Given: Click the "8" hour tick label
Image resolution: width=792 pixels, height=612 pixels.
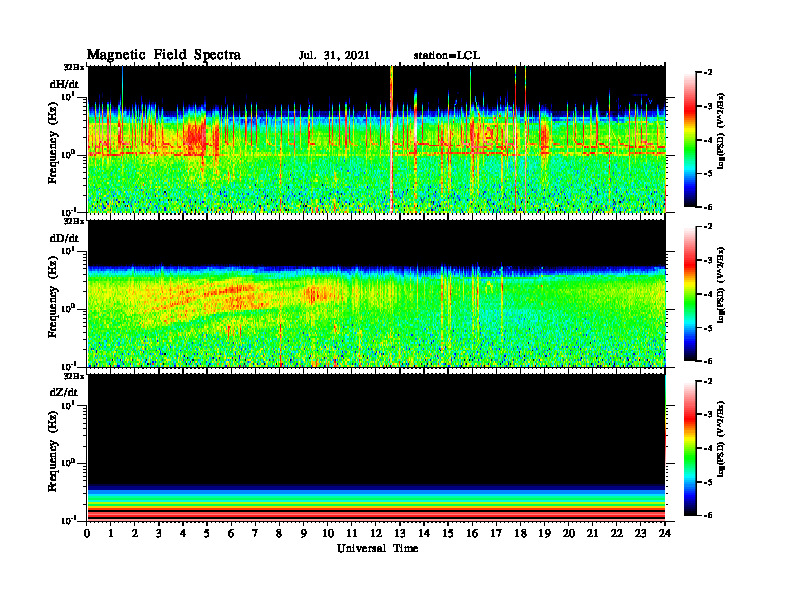Looking at the screenshot, I should 279,533.
